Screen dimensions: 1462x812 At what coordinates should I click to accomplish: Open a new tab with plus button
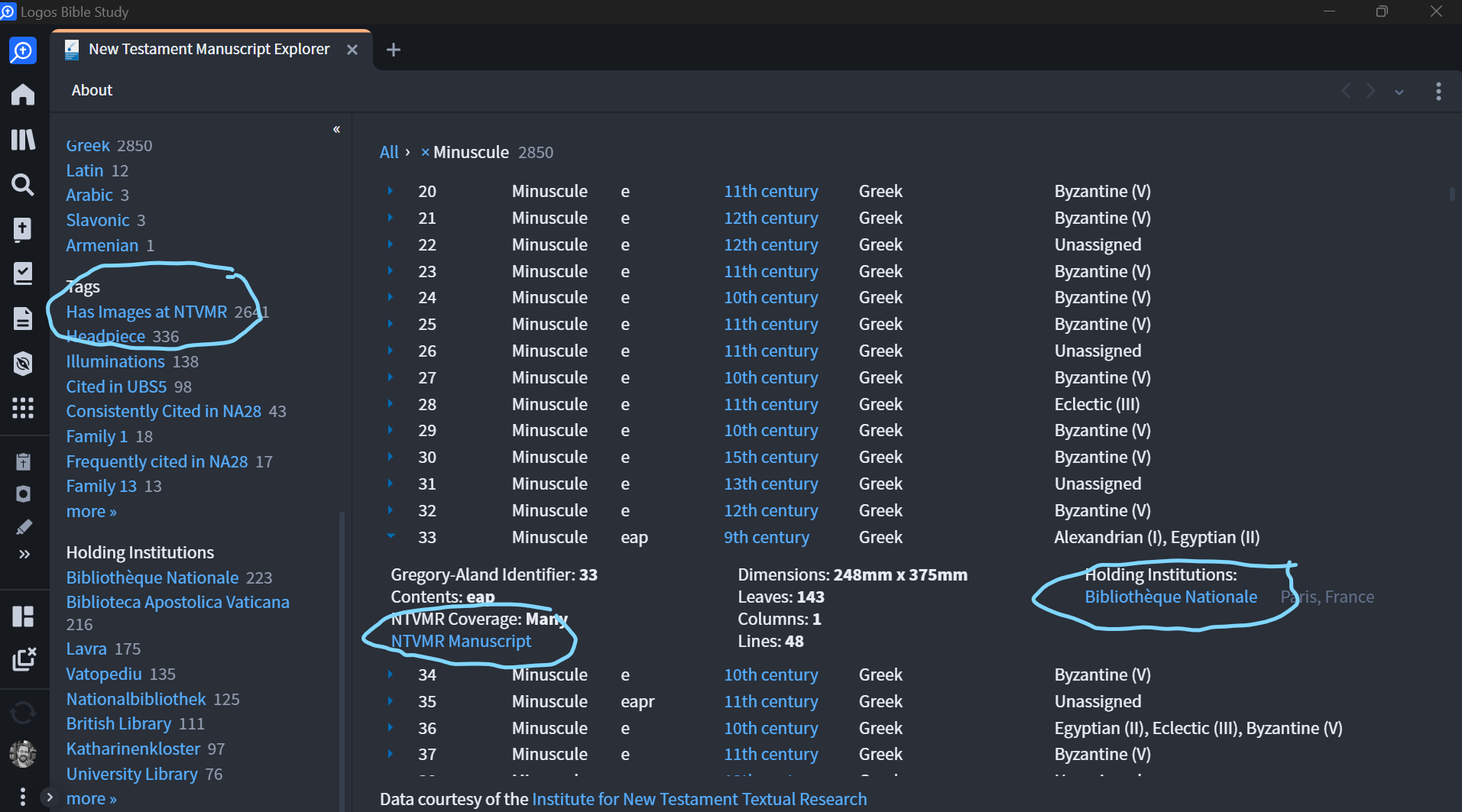point(394,50)
